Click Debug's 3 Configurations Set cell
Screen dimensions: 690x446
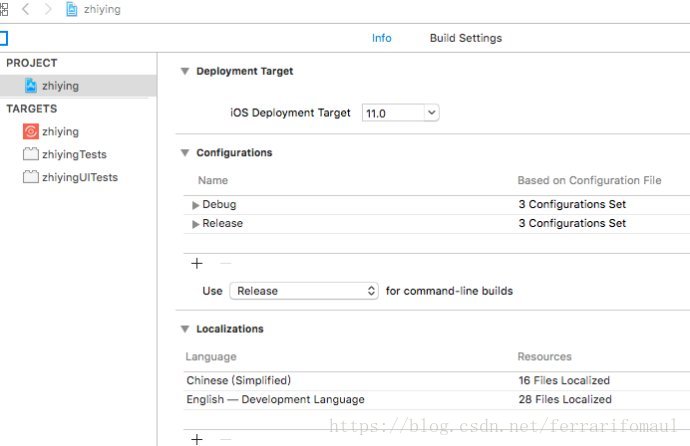coord(572,204)
